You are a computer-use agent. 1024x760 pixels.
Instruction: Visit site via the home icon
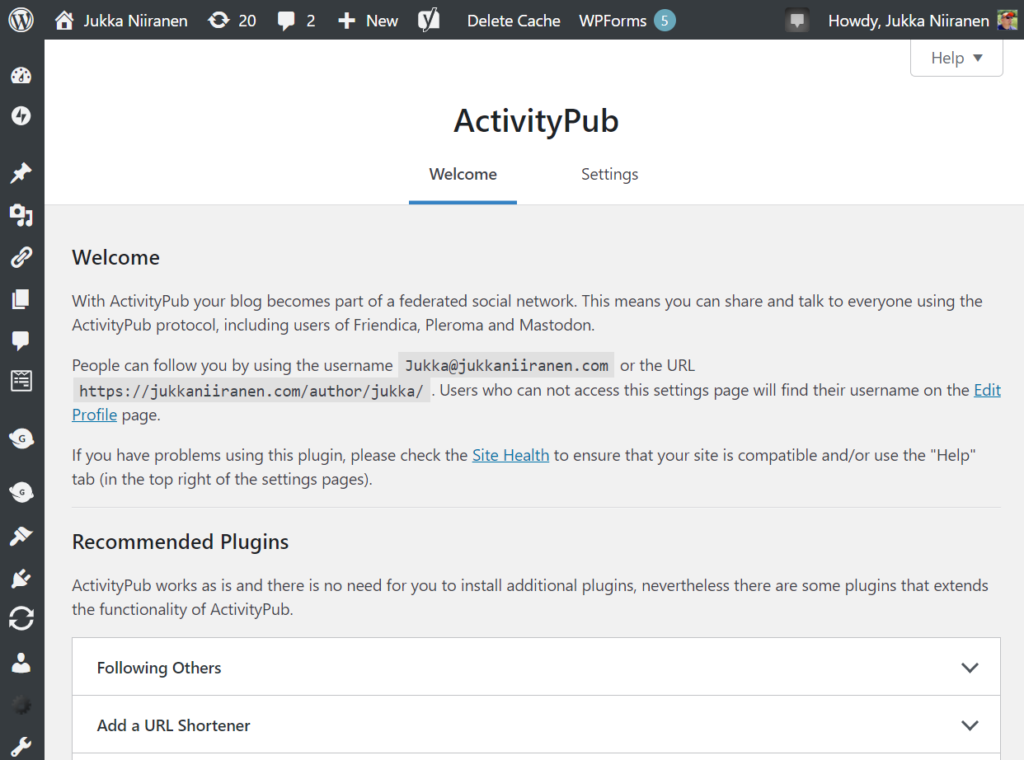[x=64, y=20]
